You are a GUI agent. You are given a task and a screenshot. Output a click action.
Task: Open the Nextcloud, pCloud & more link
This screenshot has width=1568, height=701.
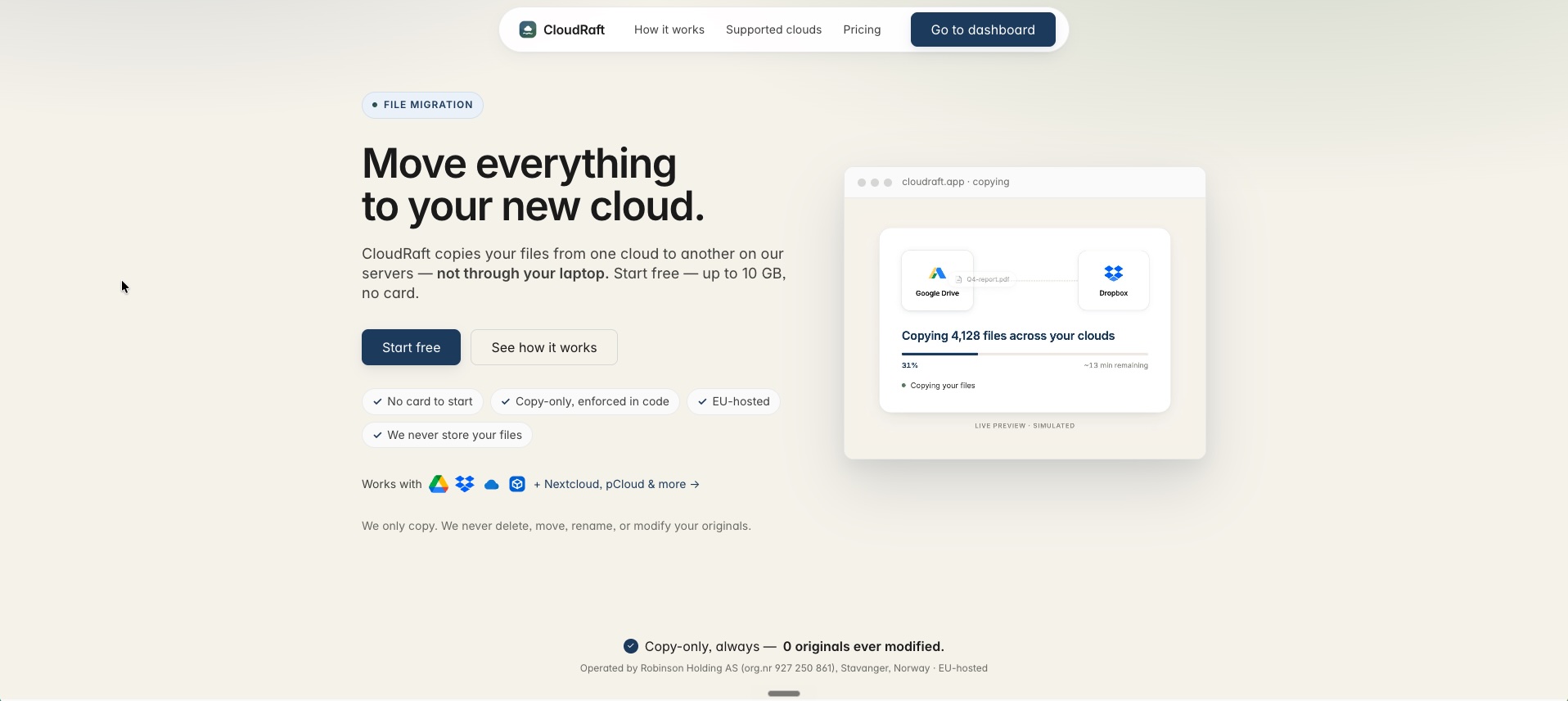click(616, 484)
